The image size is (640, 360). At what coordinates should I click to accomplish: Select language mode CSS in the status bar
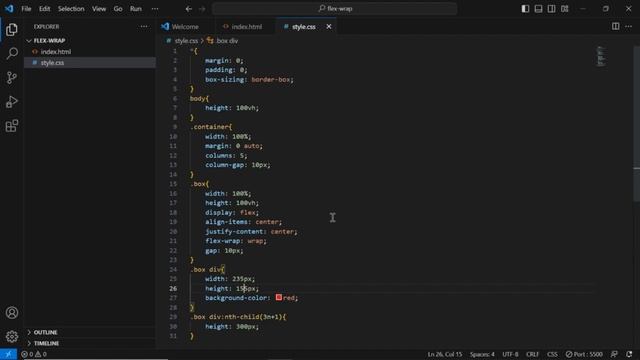552,354
